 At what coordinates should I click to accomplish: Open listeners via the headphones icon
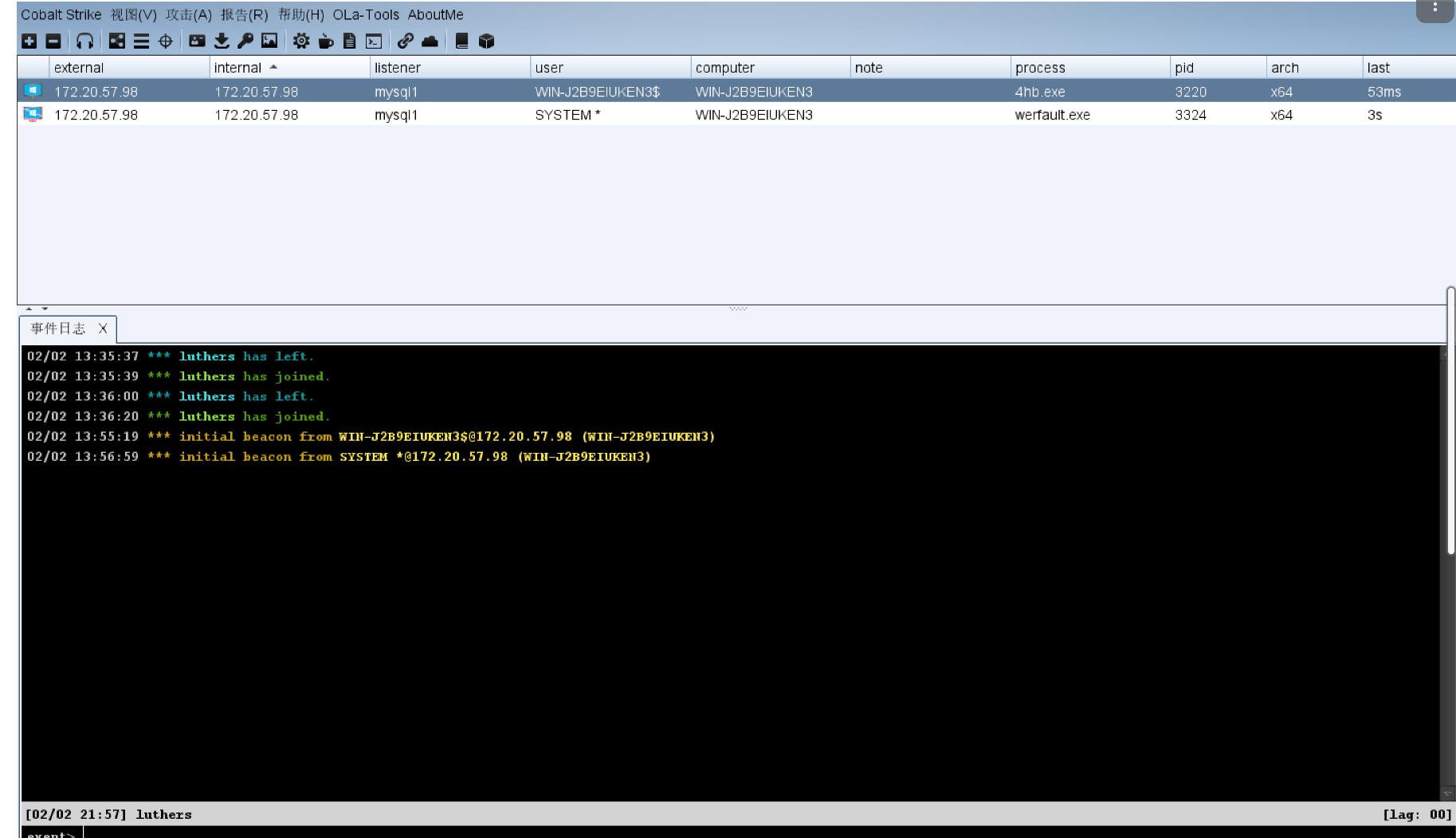click(x=85, y=41)
